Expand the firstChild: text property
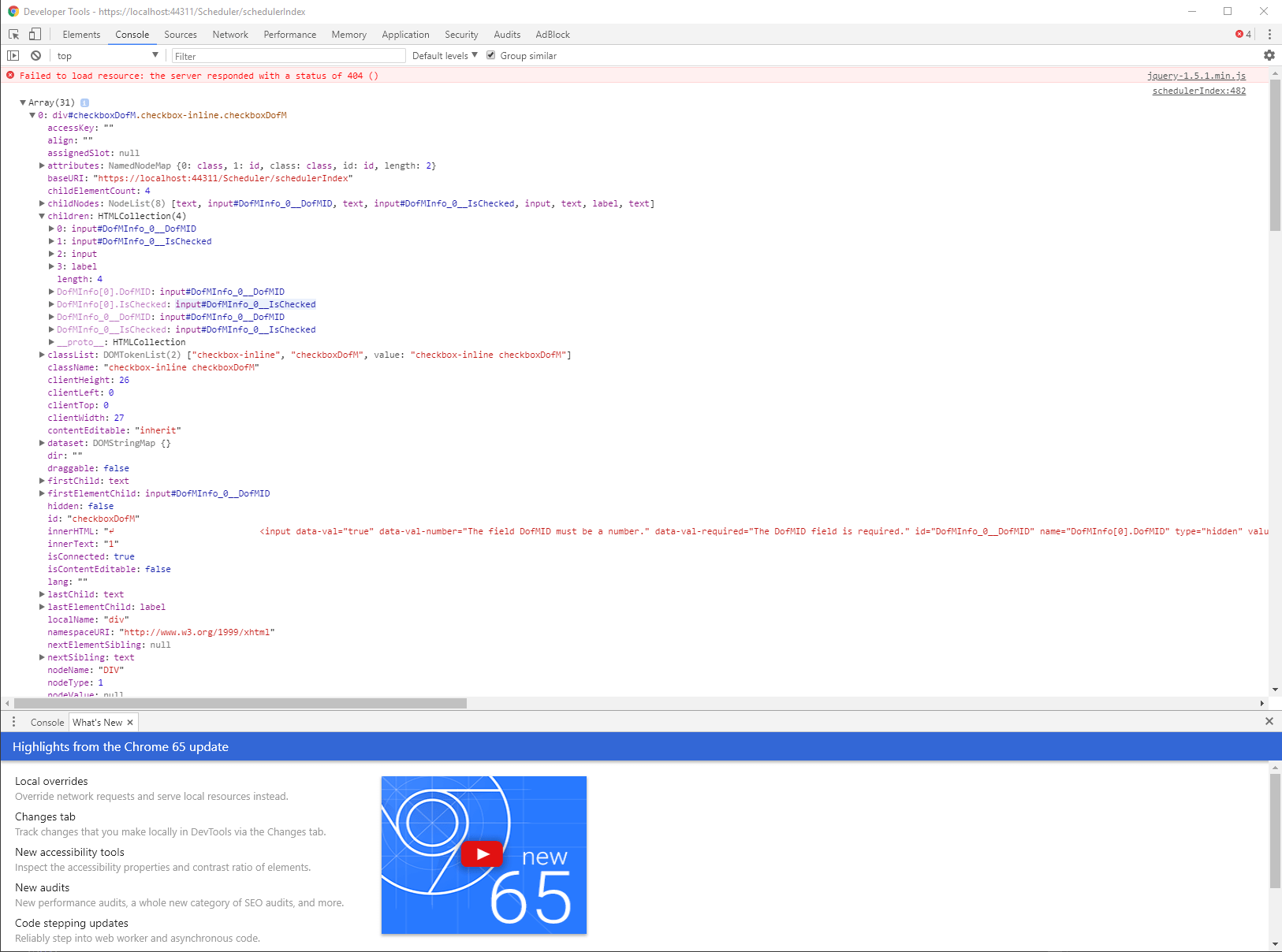The height and width of the screenshot is (952, 1282). coord(42,481)
